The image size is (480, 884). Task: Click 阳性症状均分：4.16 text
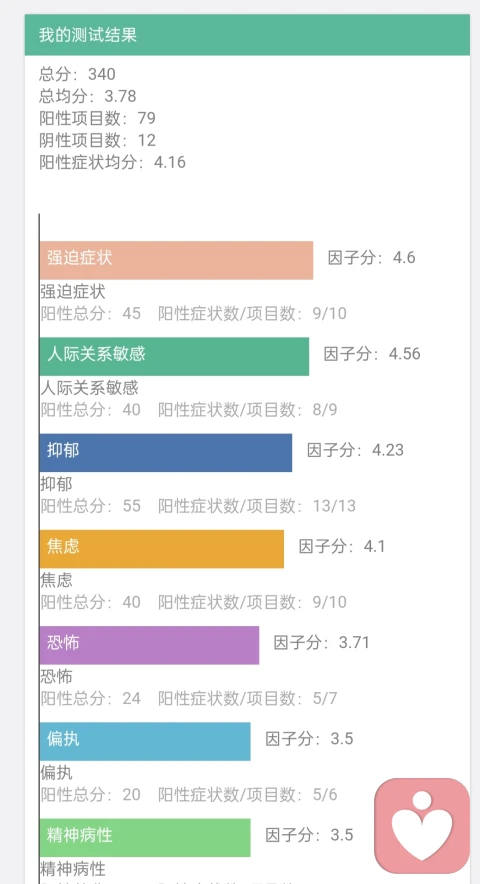pos(112,162)
